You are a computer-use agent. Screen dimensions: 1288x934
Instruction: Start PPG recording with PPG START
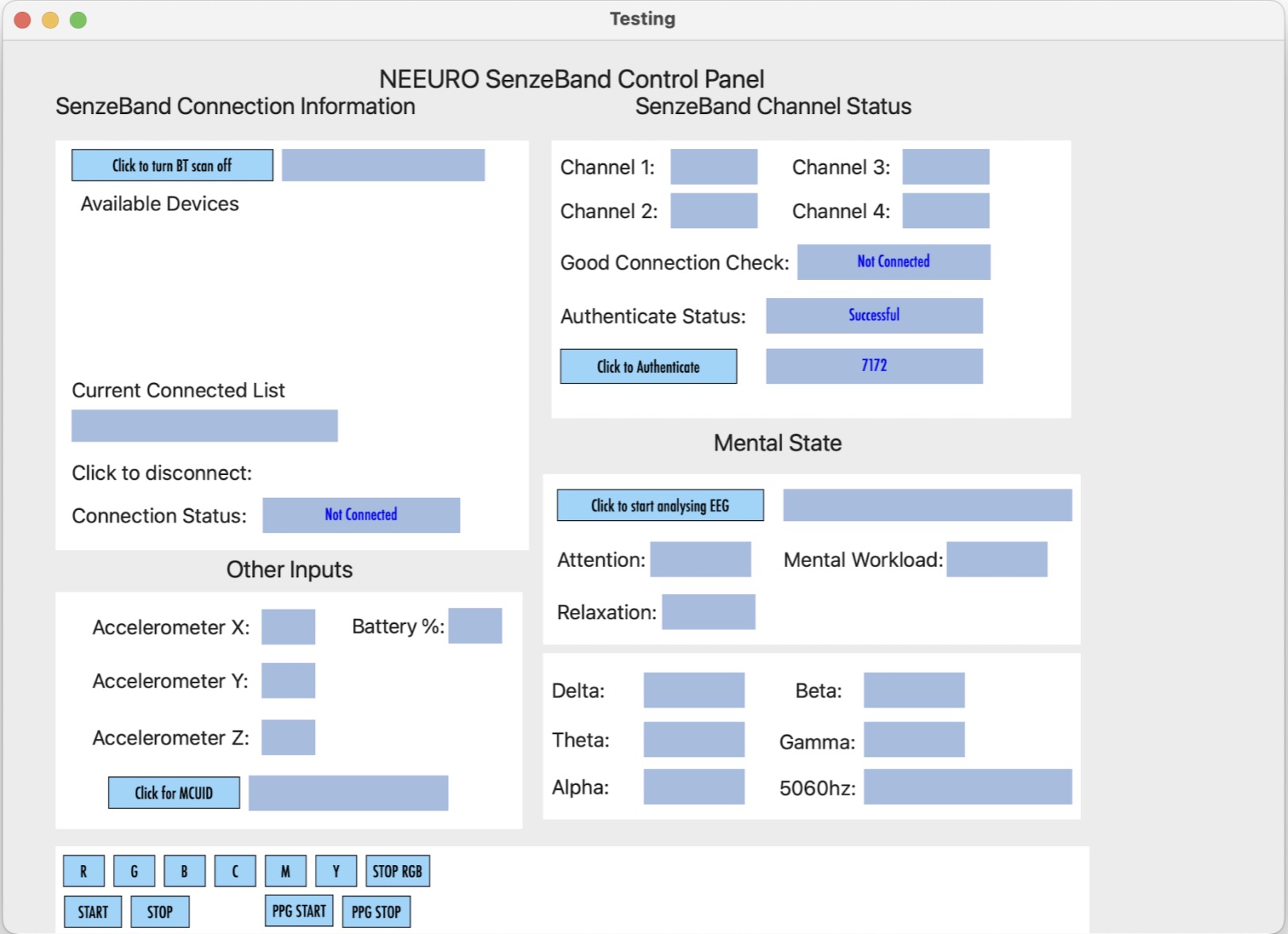(x=299, y=911)
